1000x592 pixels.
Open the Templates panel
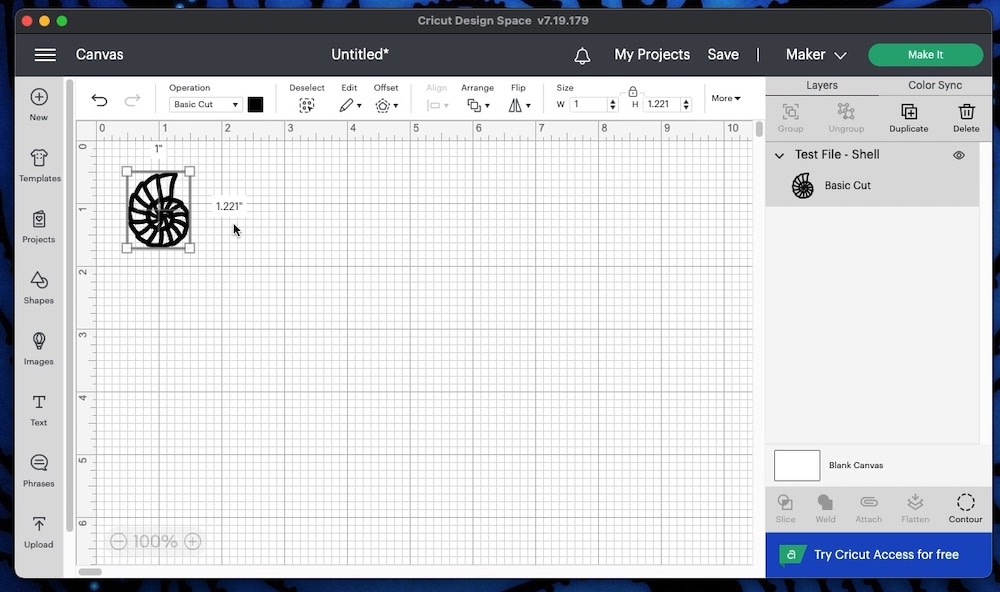pyautogui.click(x=40, y=166)
